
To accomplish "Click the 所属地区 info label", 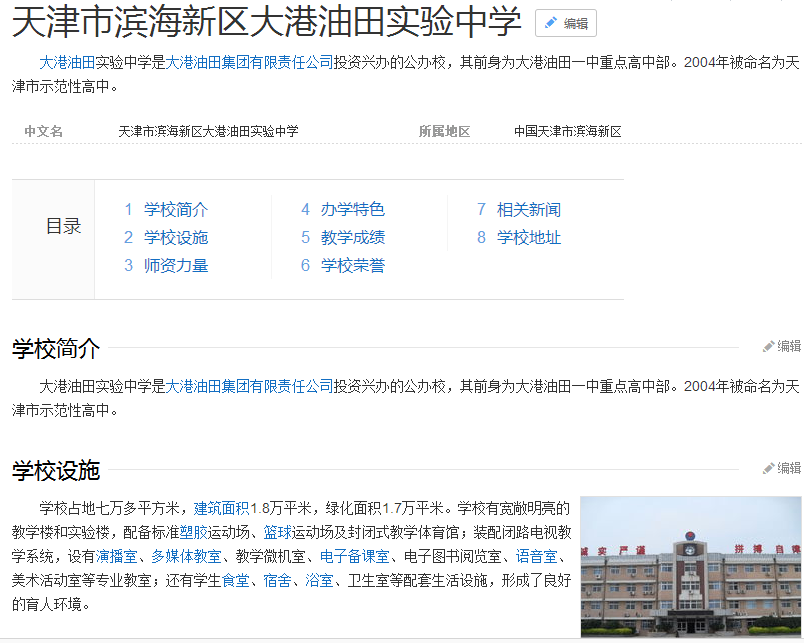I will pos(445,131).
